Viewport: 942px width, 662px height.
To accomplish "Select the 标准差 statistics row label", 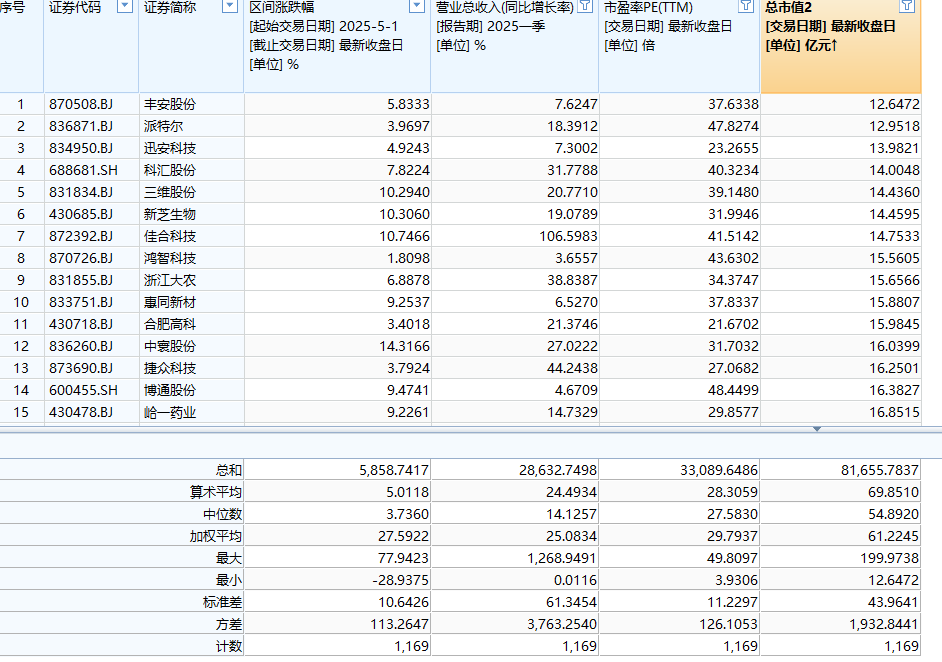I will (x=222, y=603).
